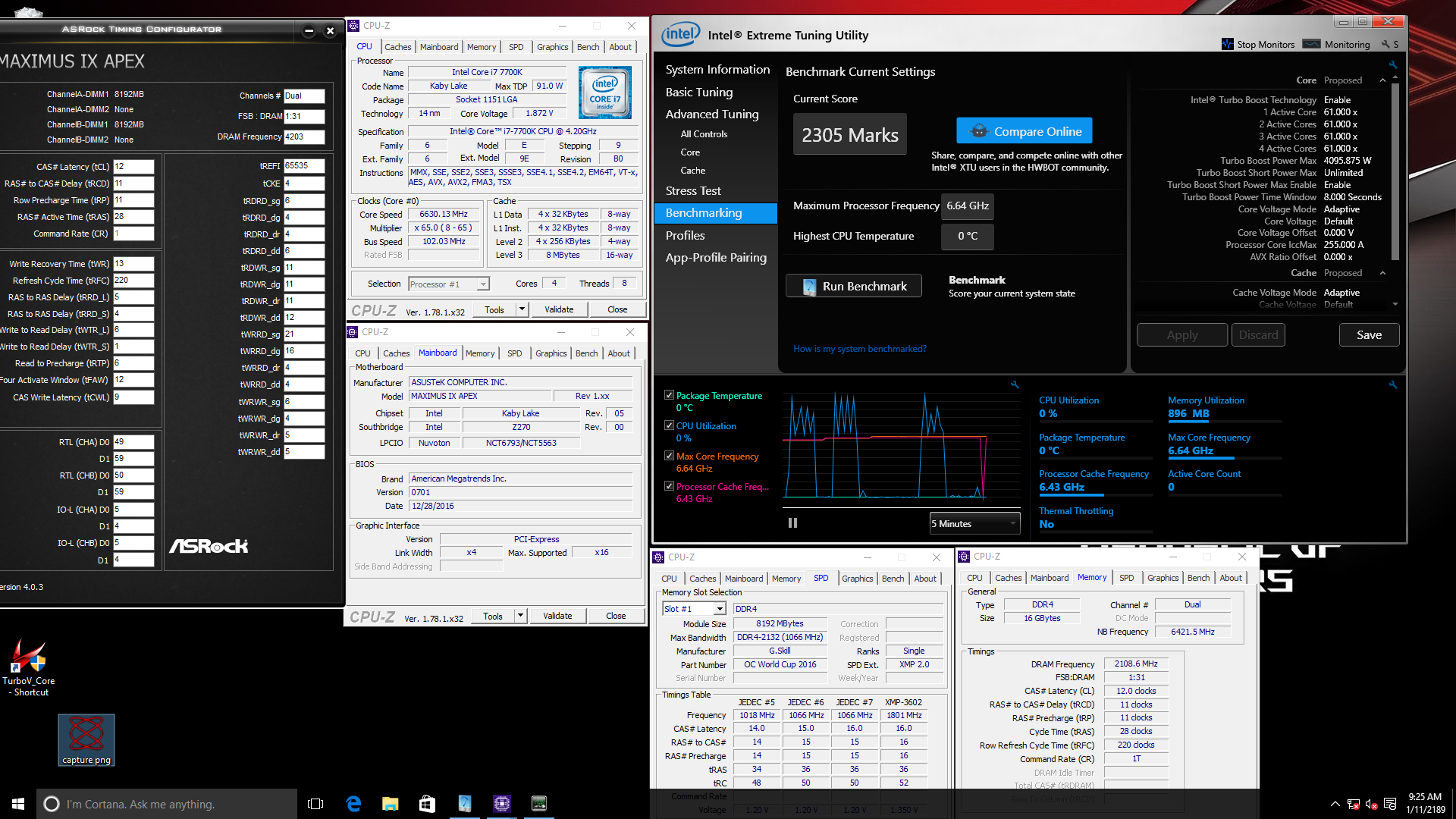Open the Action Center notification icon

click(1390, 804)
